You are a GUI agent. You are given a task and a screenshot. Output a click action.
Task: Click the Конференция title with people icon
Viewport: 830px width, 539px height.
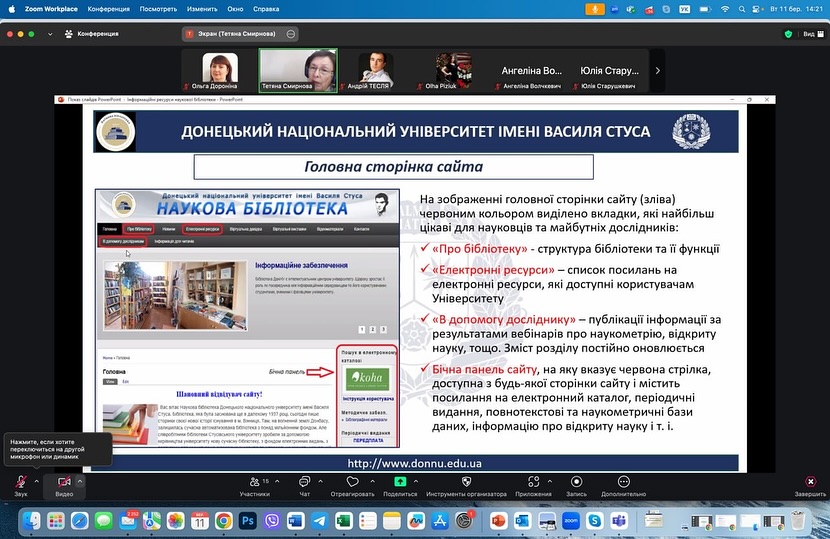coord(92,34)
